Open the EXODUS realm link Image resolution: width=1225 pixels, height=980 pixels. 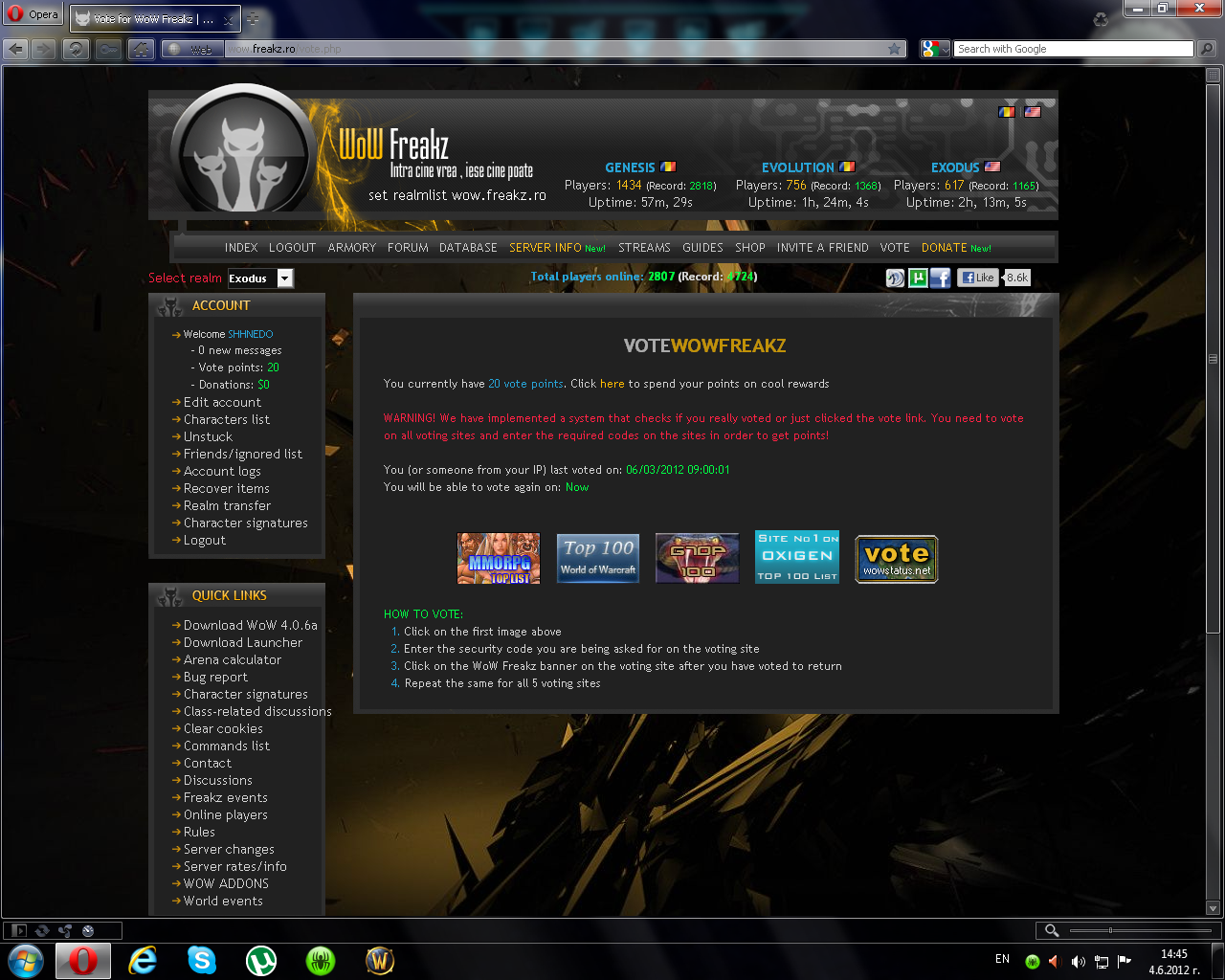(955, 167)
